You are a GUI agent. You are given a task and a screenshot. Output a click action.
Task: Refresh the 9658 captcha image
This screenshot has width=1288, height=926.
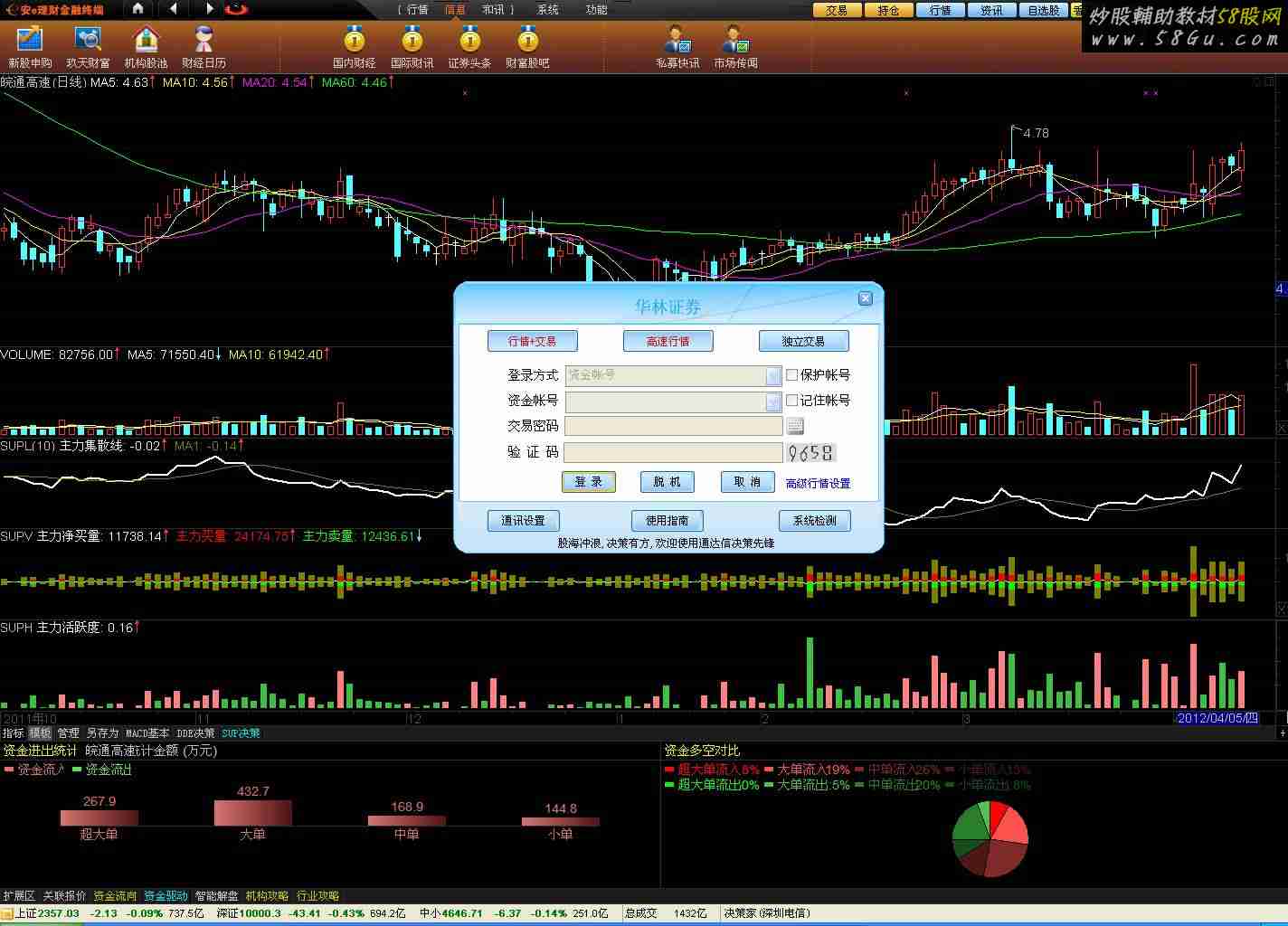(x=810, y=452)
